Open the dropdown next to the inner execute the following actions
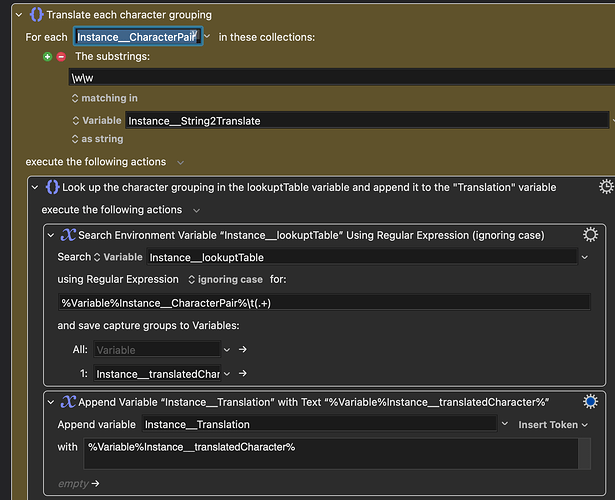The image size is (615, 500). pos(197,211)
